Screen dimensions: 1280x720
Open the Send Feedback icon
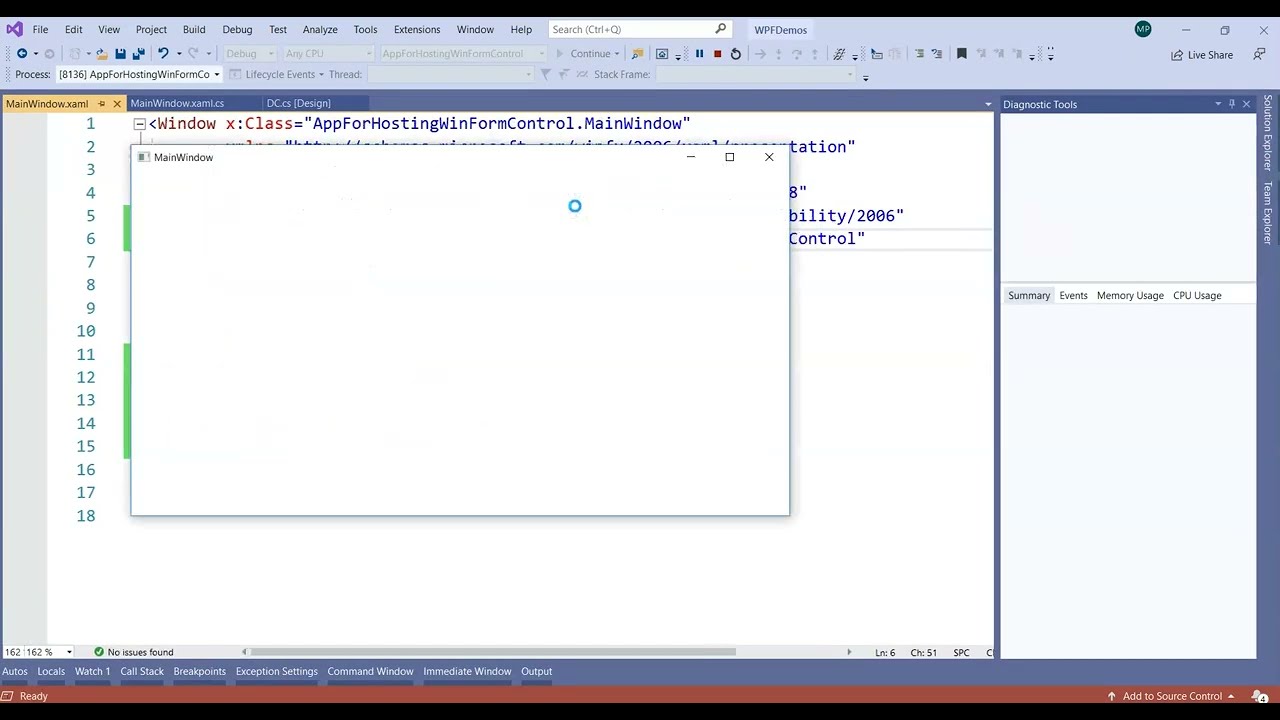[1259, 54]
